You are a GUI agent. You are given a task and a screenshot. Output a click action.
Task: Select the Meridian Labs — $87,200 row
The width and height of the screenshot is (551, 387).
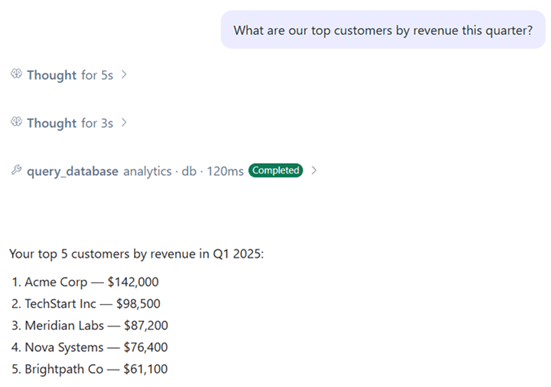click(90, 325)
